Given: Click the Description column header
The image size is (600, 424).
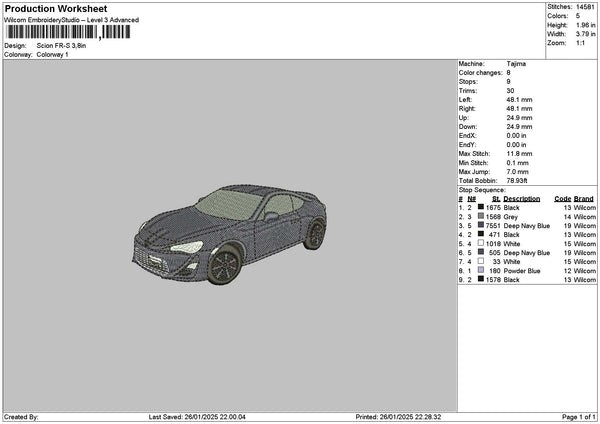Looking at the screenshot, I should tap(521, 198).
